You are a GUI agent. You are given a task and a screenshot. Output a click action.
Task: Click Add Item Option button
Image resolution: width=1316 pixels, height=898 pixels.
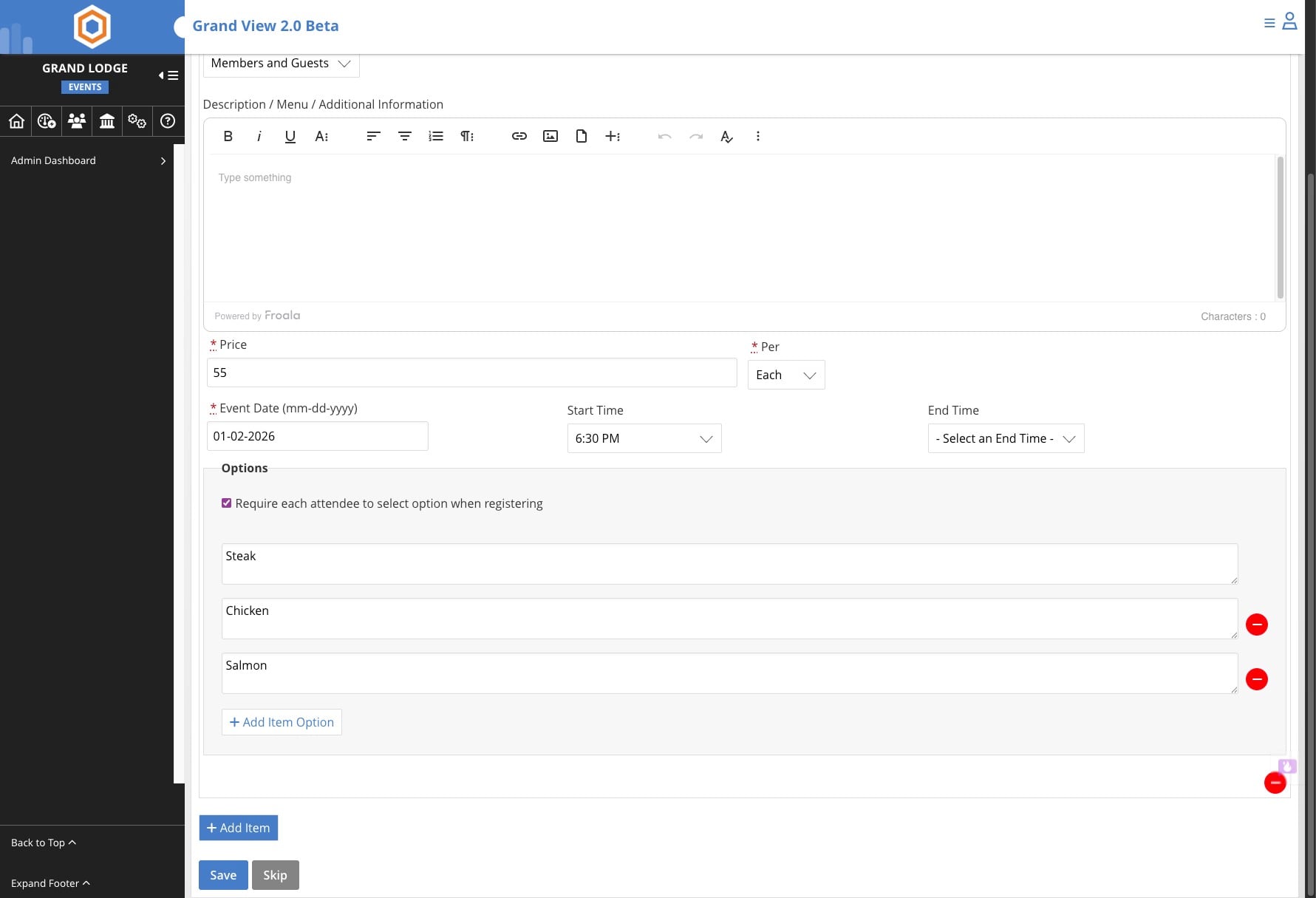(x=282, y=722)
